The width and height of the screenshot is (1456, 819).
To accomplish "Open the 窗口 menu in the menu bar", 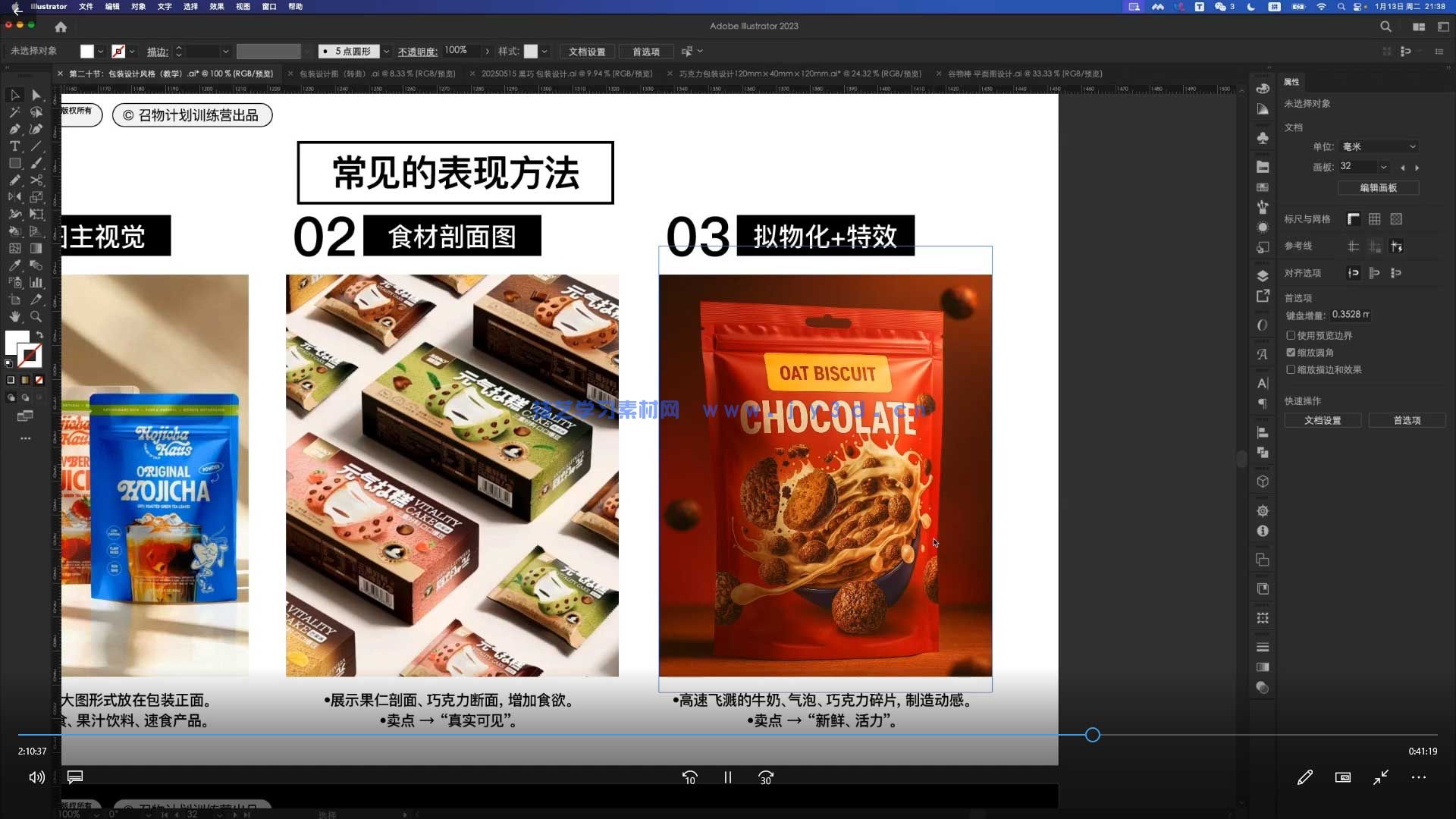I will tap(268, 7).
